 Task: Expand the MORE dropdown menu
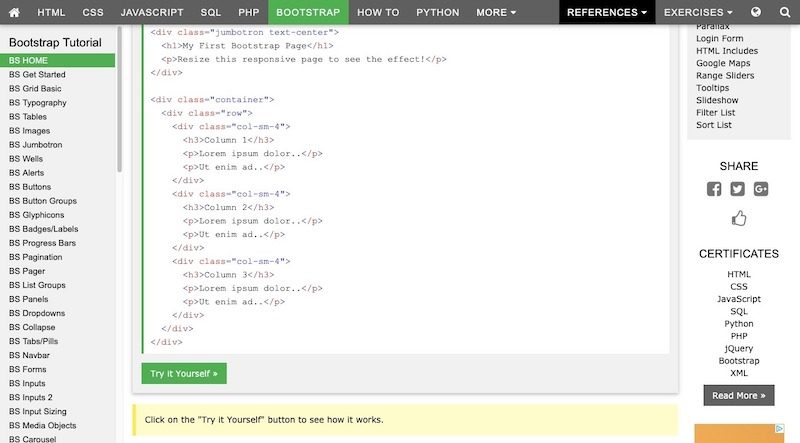(x=496, y=12)
